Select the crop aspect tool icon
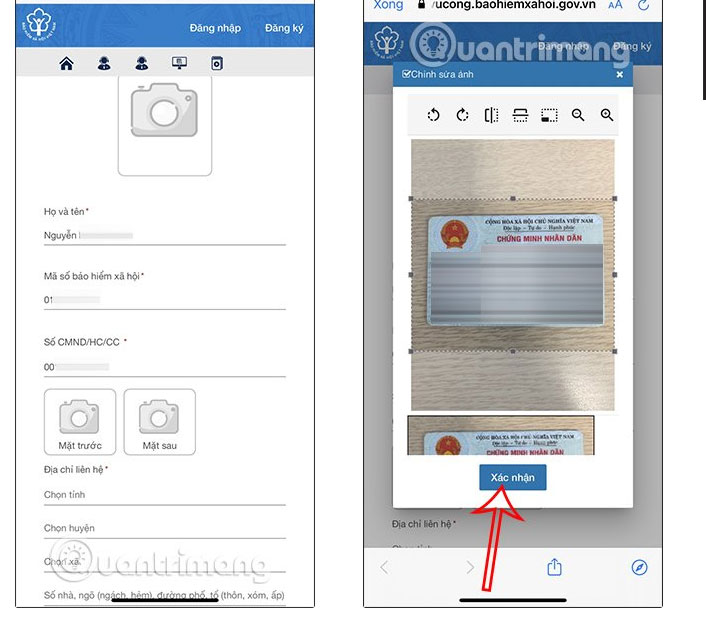This screenshot has height=617, width=706. pyautogui.click(x=549, y=115)
